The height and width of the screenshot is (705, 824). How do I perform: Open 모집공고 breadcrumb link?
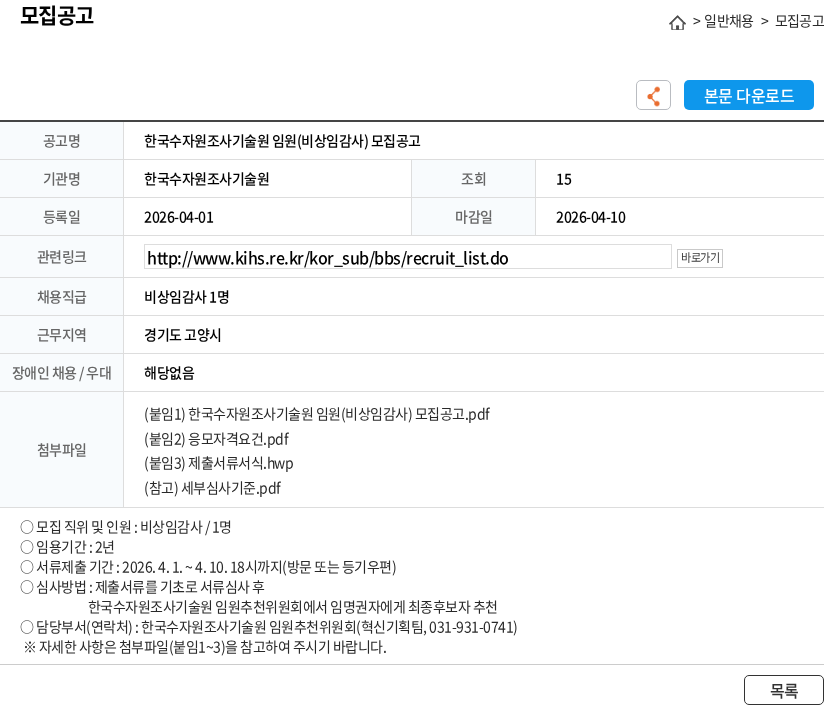[x=799, y=21]
